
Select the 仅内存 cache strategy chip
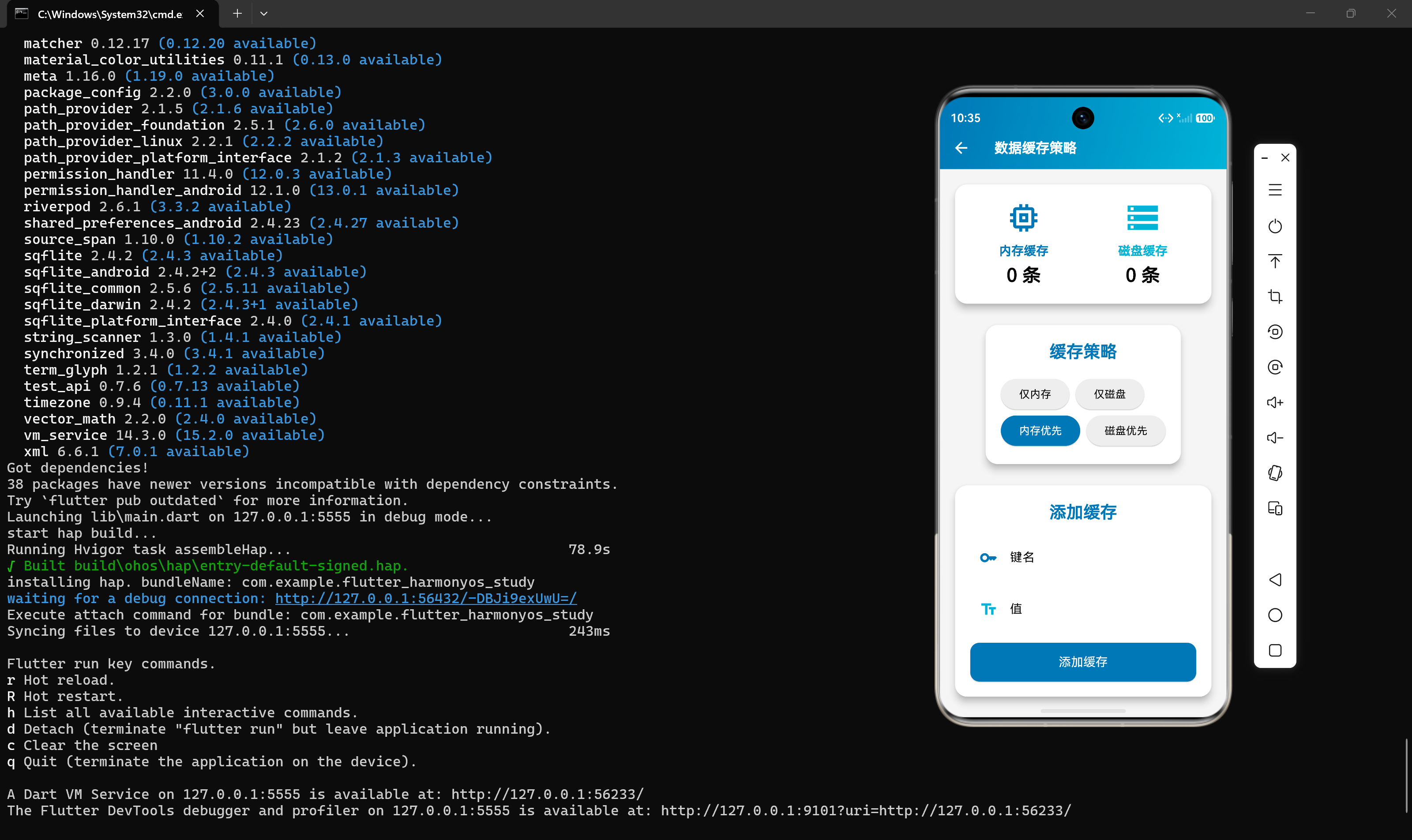(1035, 394)
